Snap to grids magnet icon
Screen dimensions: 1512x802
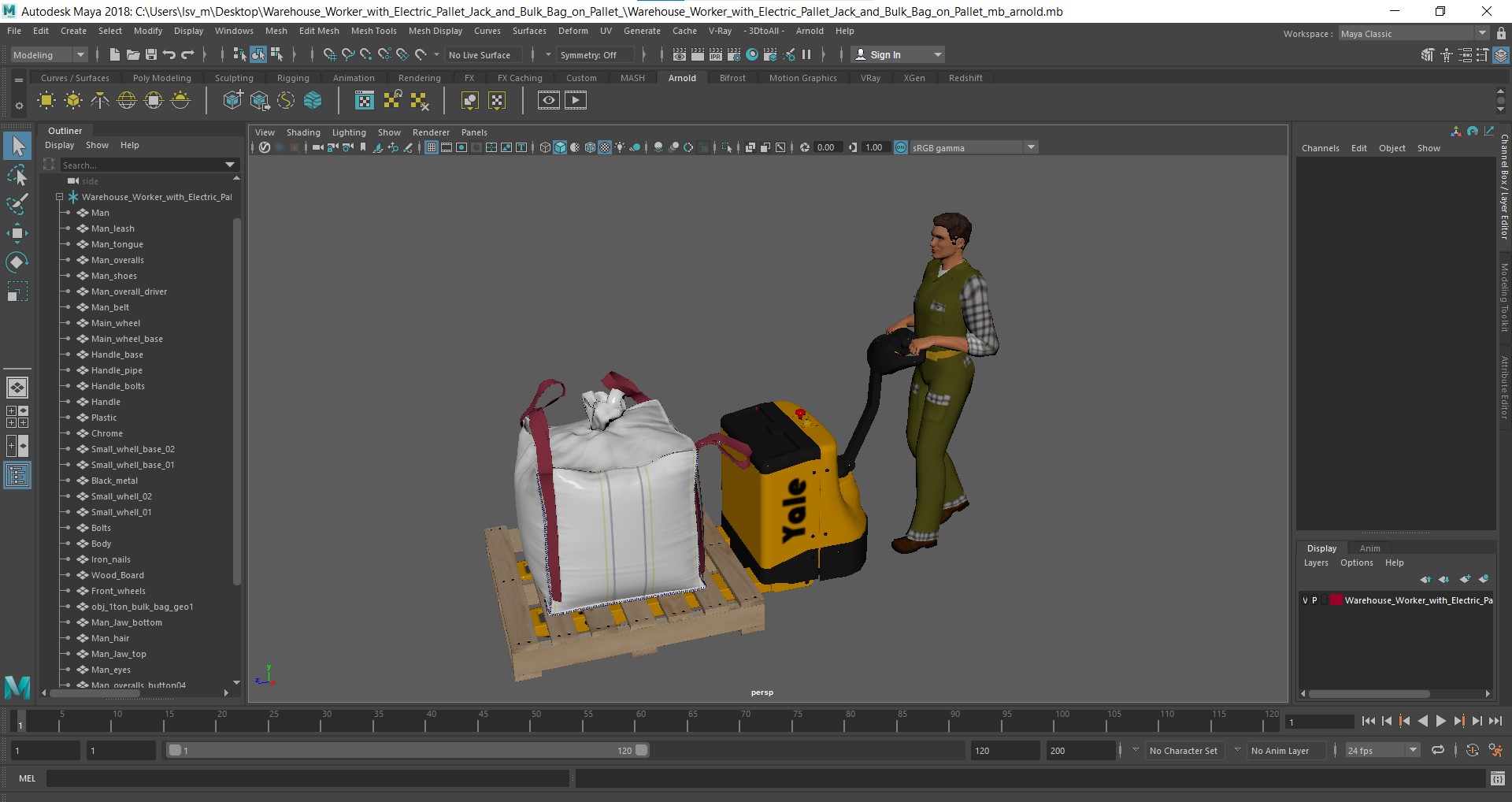[x=329, y=54]
